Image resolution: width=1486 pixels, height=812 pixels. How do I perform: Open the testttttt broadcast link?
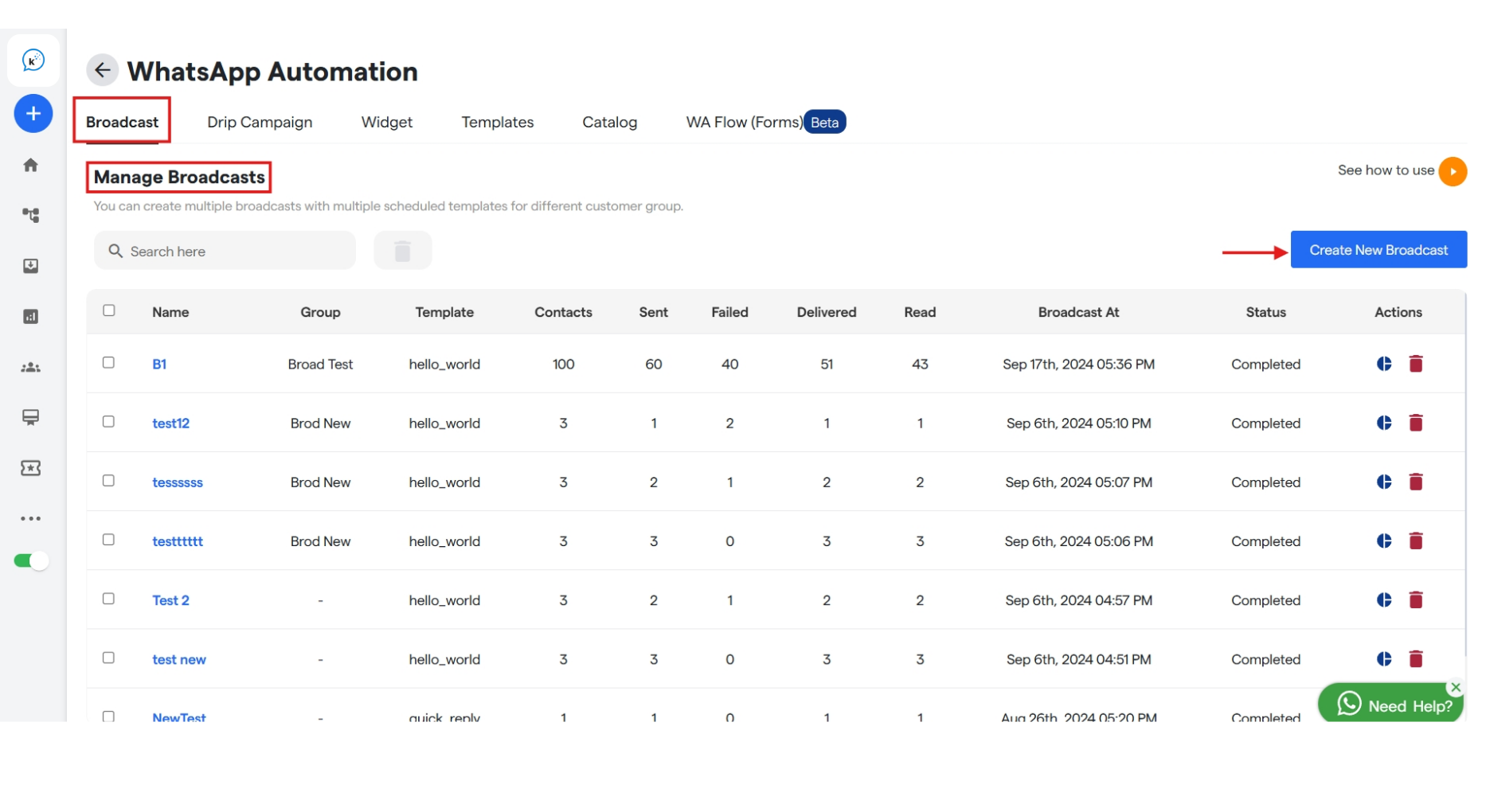pyautogui.click(x=178, y=541)
